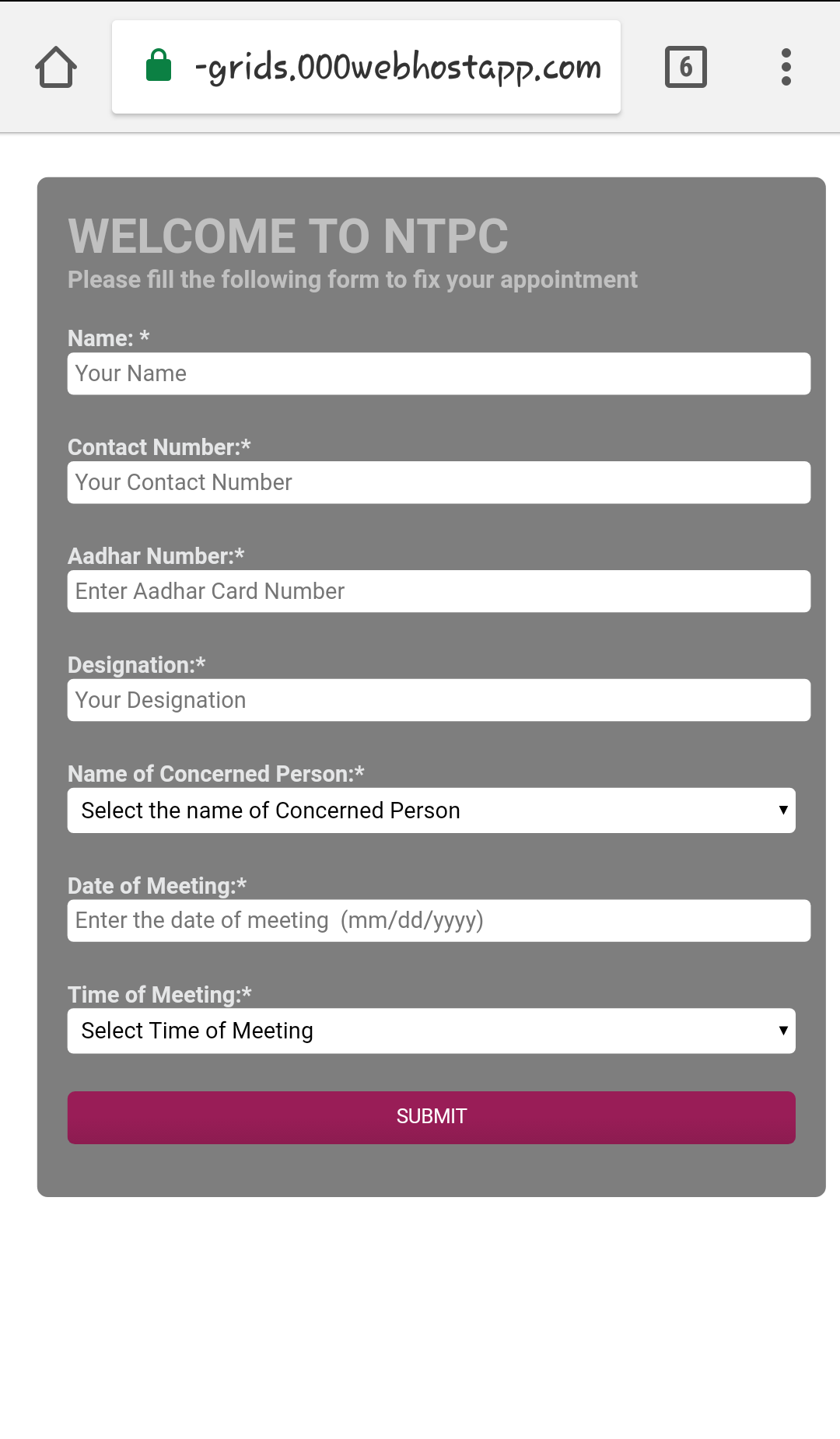This screenshot has height=1439, width=840.
Task: Click the Designation label text
Action: click(137, 665)
